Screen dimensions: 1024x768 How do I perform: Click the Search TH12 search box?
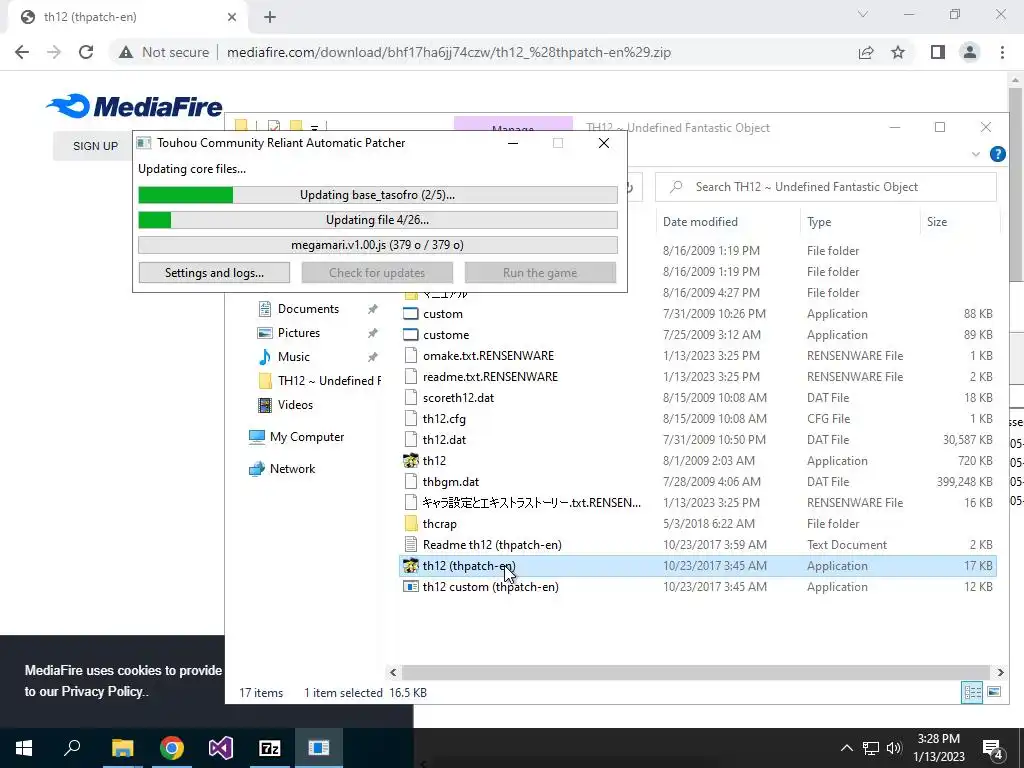pyautogui.click(x=826, y=187)
